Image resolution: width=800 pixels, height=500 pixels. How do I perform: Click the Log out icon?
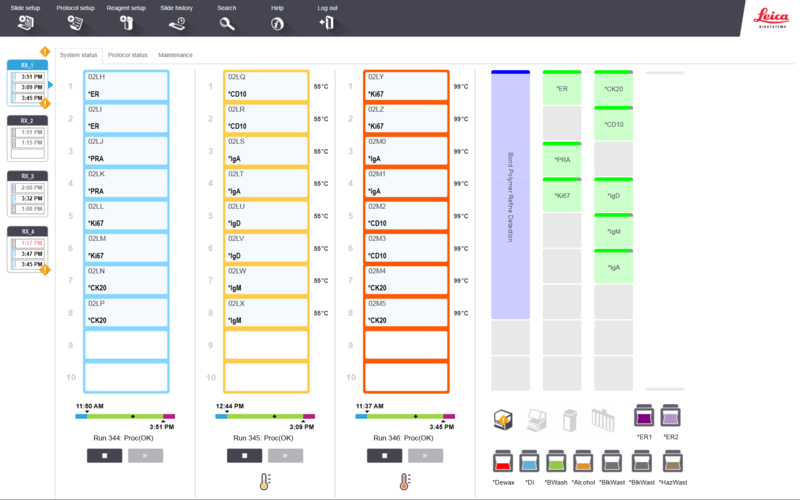(x=327, y=23)
